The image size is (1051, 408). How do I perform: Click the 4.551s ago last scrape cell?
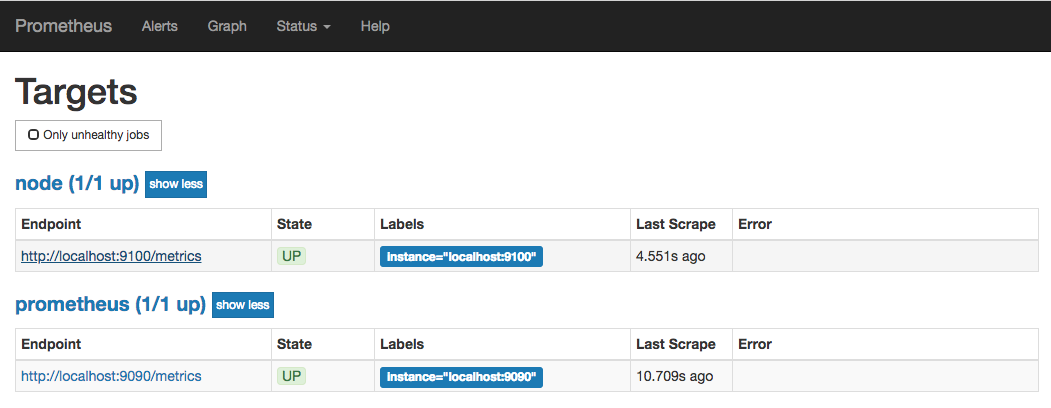[670, 256]
